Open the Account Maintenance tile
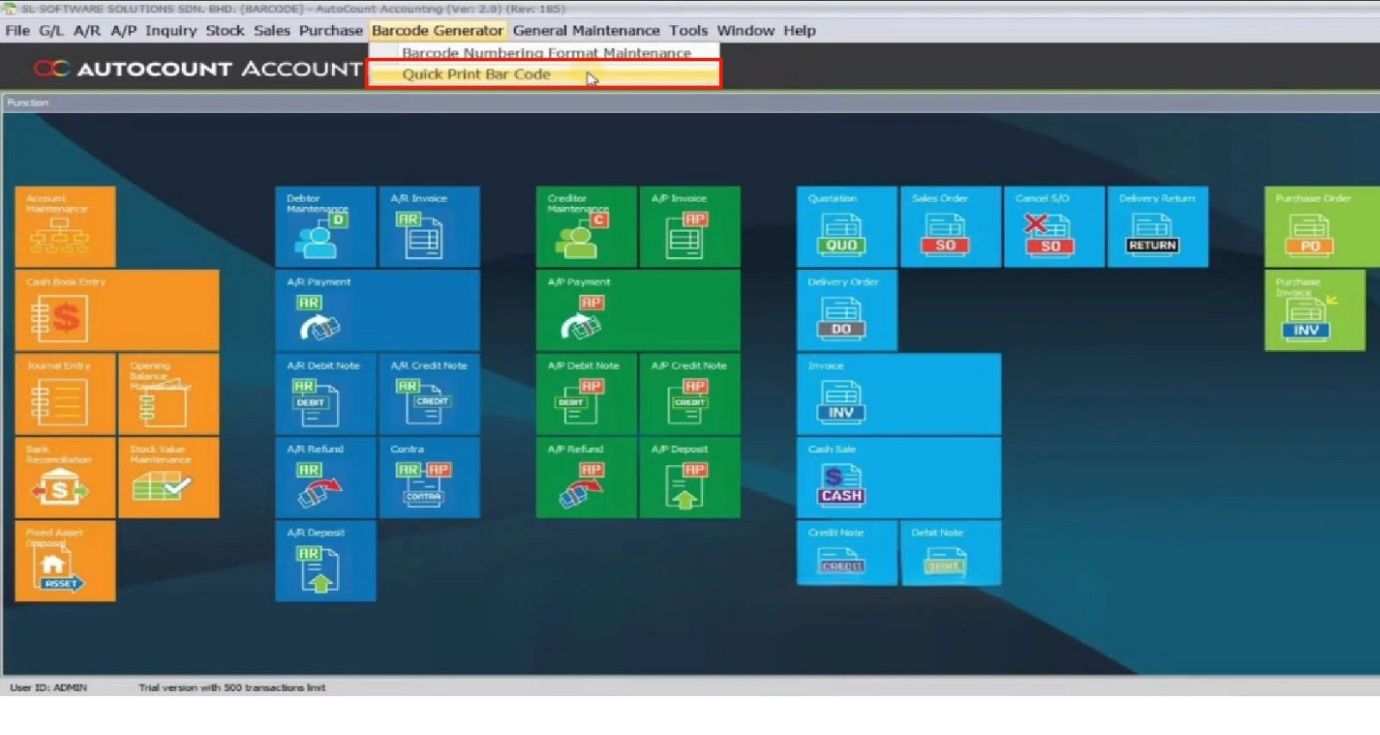Image resolution: width=1380 pixels, height=735 pixels. pos(65,227)
